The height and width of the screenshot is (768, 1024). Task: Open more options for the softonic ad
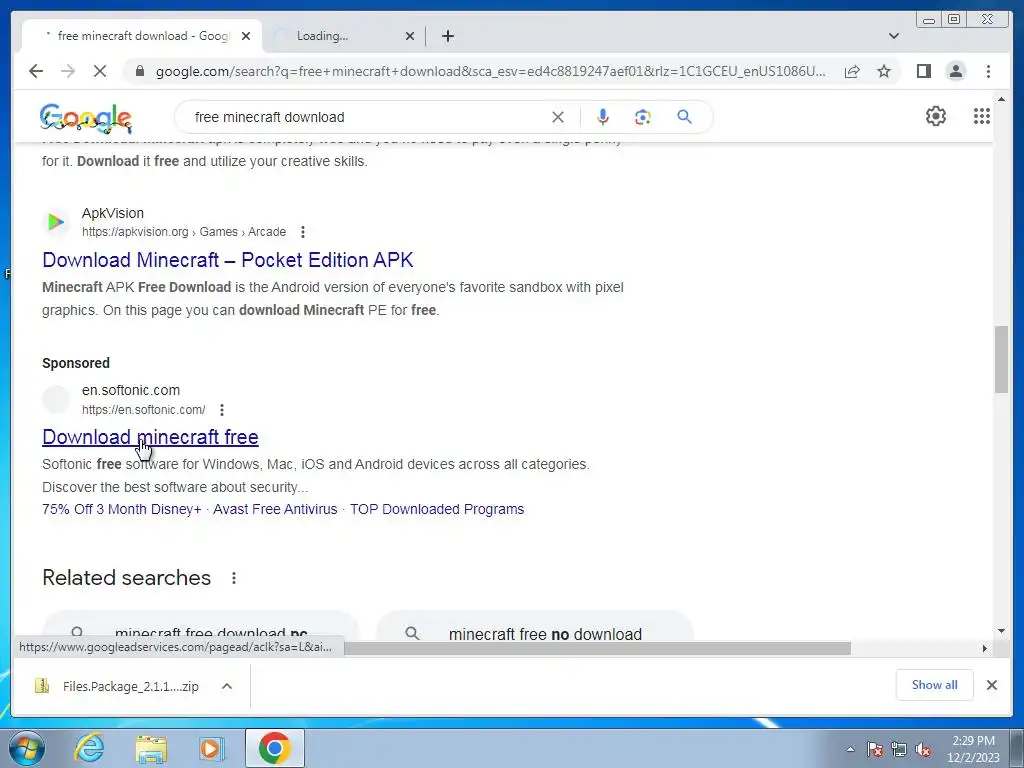pos(222,410)
